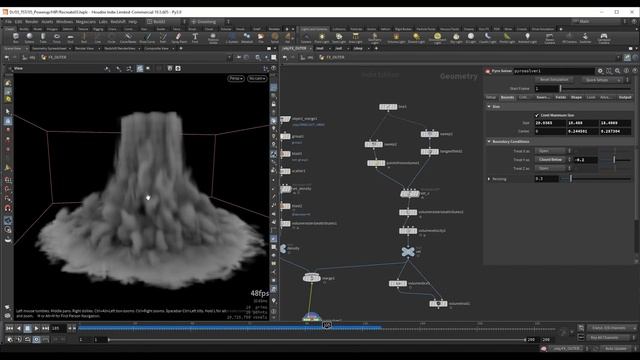Select the Metaball shelf tool
The height and width of the screenshot is (360, 640).
247,38
